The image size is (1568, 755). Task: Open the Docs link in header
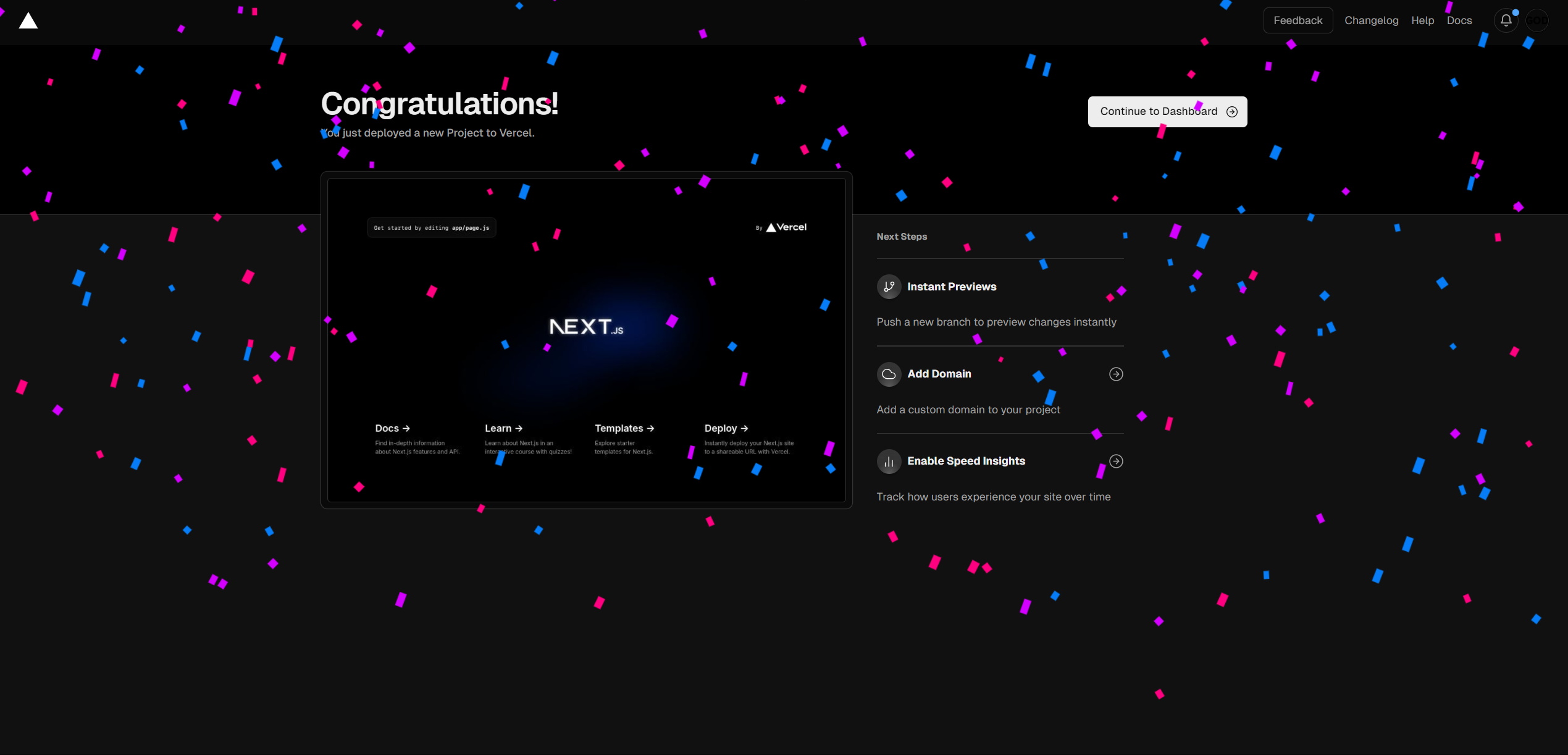pos(1459,20)
